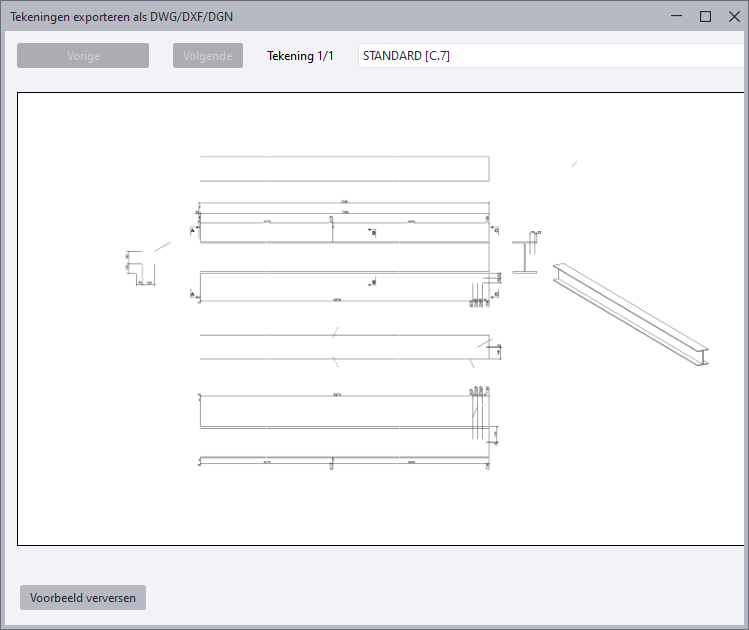Click the topmost beam rectangle in preview

(x=344, y=169)
